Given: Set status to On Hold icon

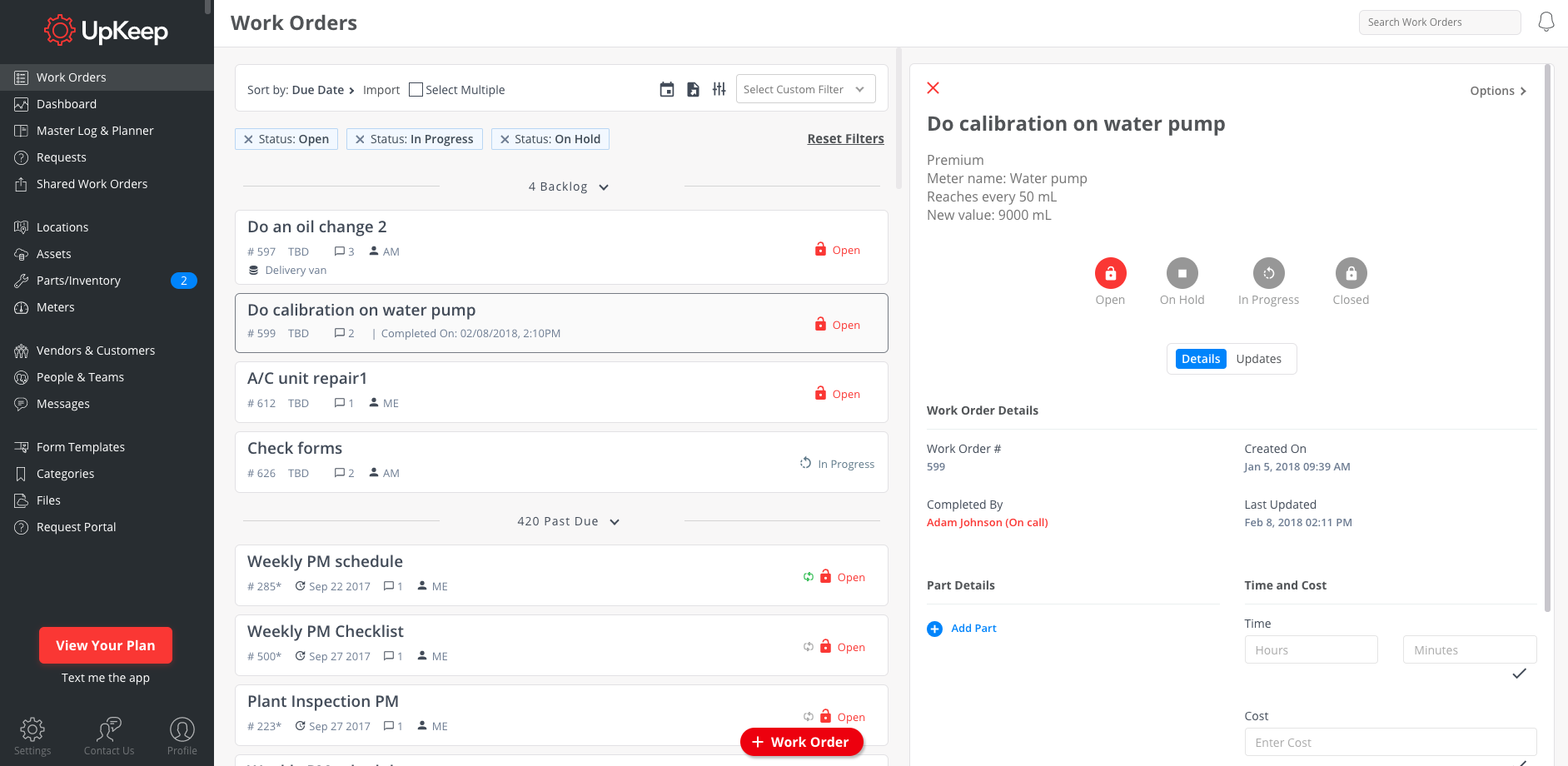Looking at the screenshot, I should click(1182, 273).
